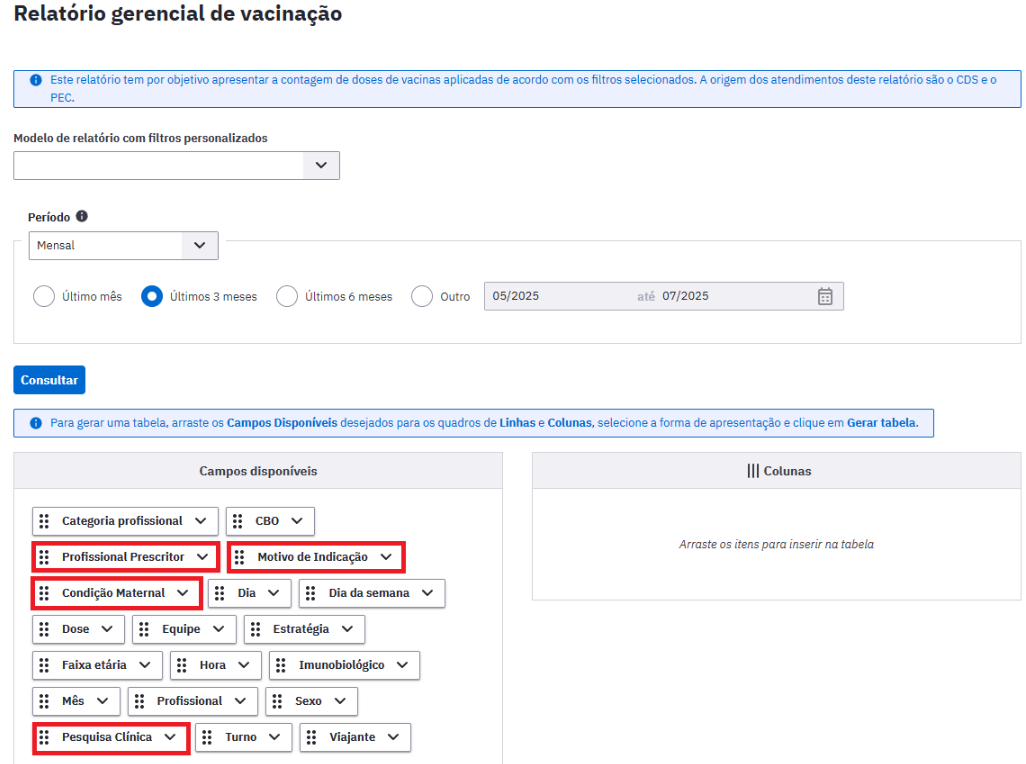Open the Mensal period type dropdown
Screen dimensions: 1026x764
click(199, 245)
